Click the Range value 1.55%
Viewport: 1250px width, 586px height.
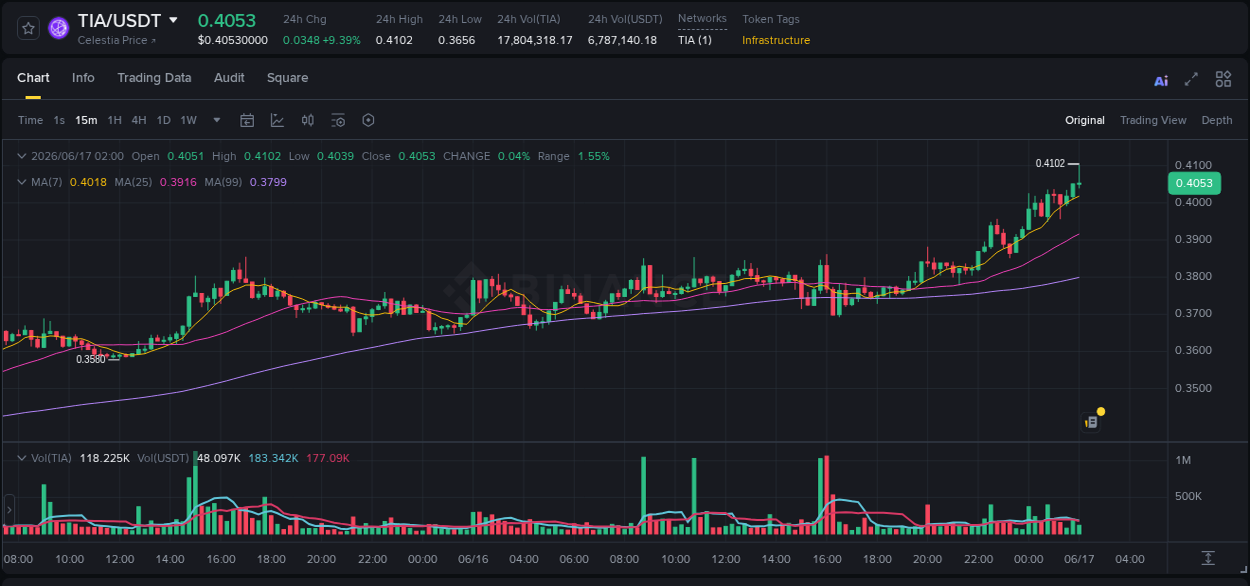pos(593,156)
